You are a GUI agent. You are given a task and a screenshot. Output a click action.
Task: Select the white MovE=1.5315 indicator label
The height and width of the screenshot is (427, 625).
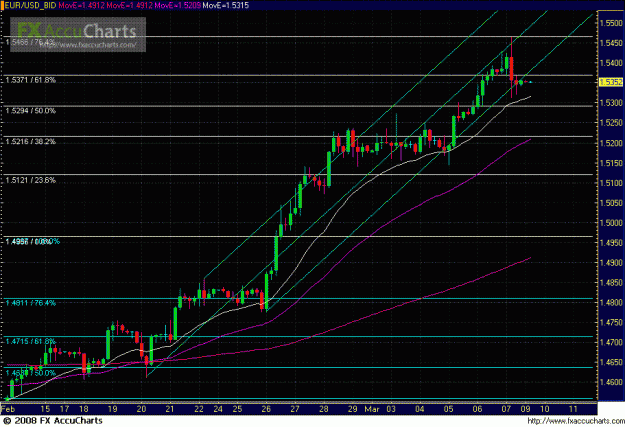[x=226, y=6]
